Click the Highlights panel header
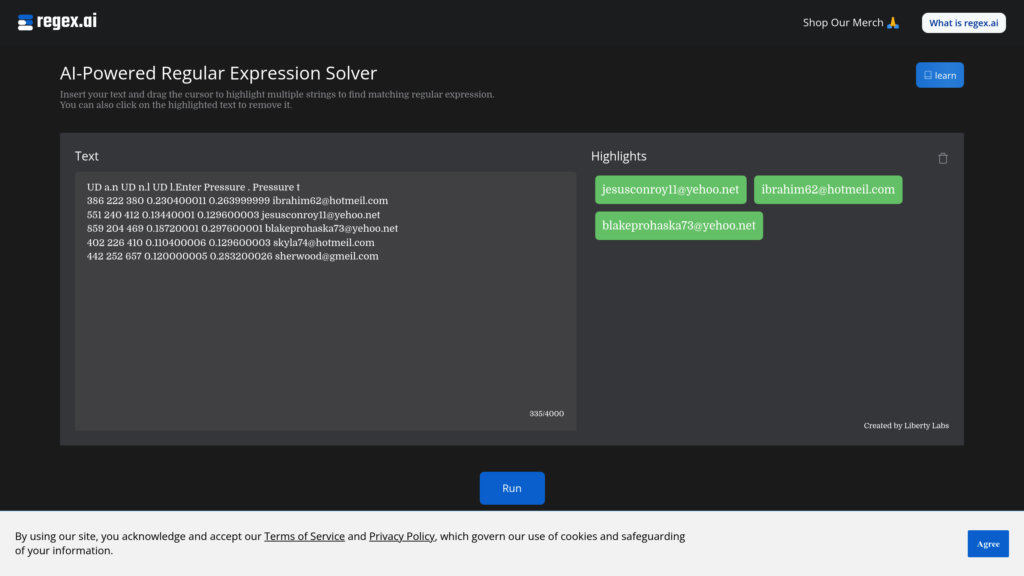1024x576 pixels. pyautogui.click(x=619, y=156)
